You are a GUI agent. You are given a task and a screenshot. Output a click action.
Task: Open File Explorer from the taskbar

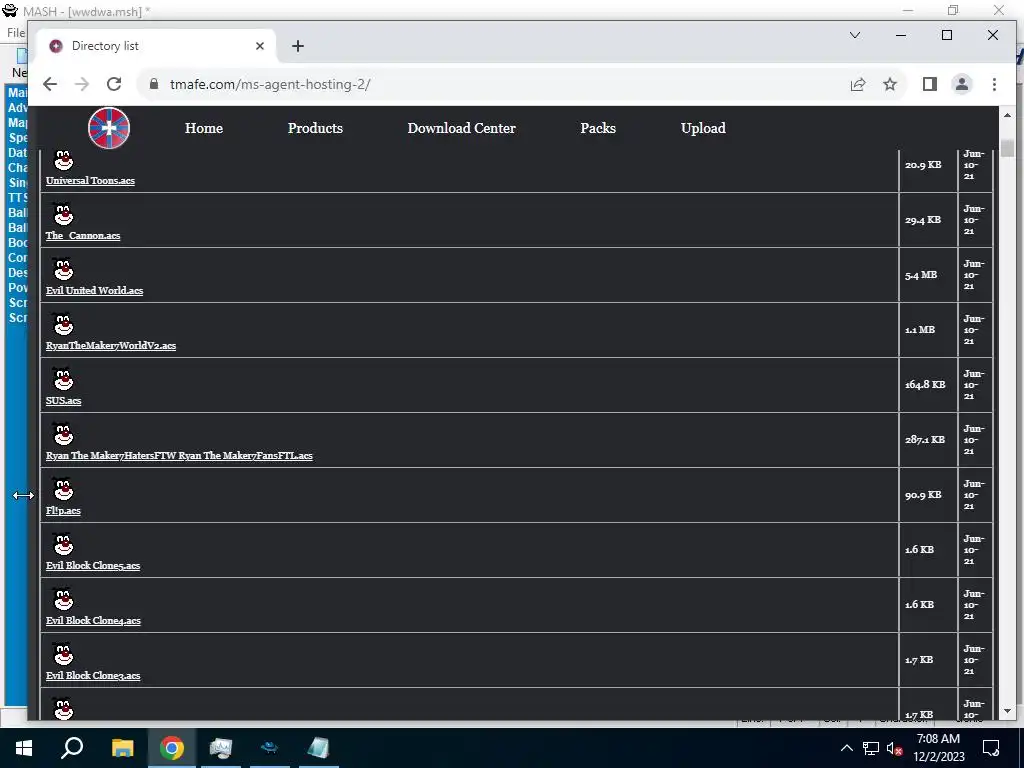(x=122, y=748)
